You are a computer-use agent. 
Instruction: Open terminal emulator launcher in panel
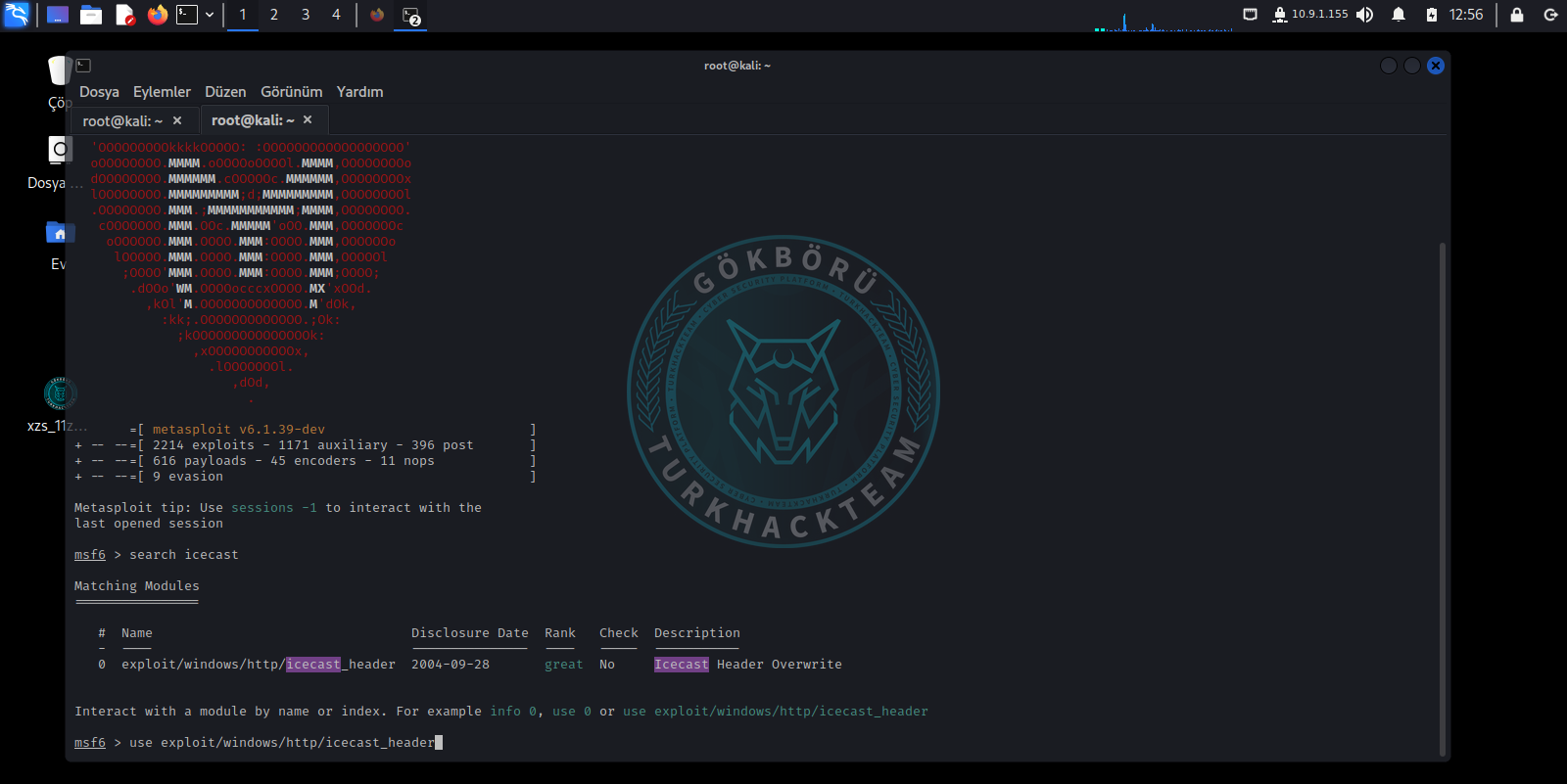187,15
